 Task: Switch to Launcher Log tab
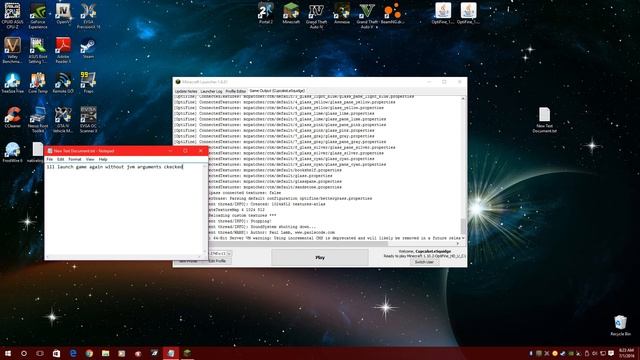click(x=211, y=91)
